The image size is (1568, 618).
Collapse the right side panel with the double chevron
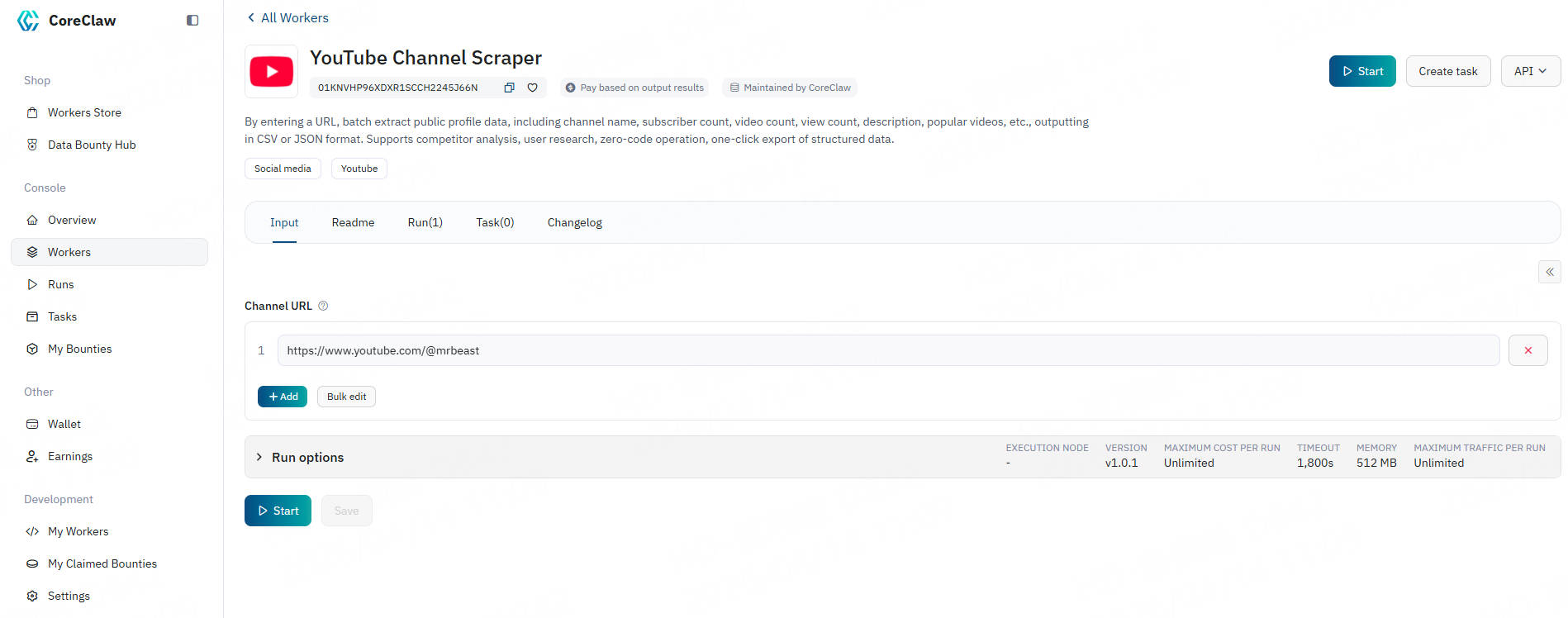tap(1549, 272)
